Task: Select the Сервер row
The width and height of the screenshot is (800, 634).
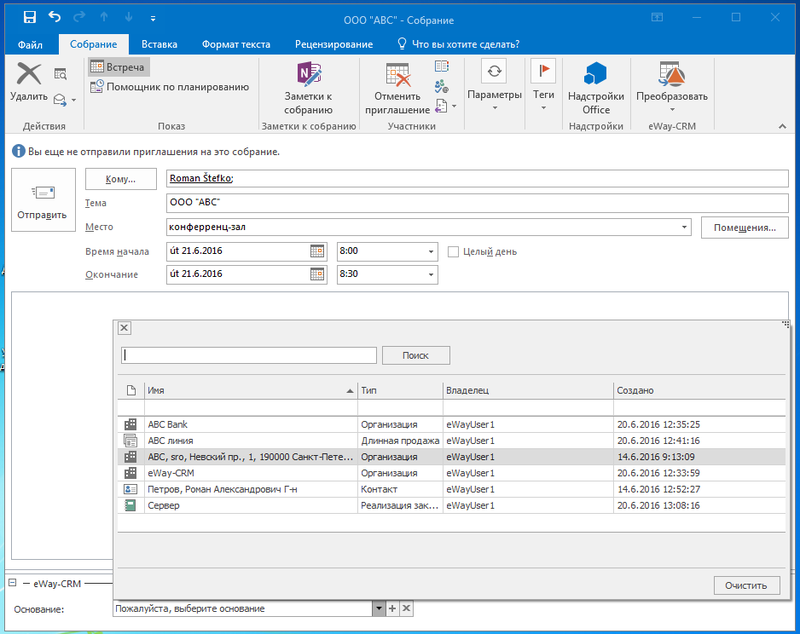Action: [452, 505]
